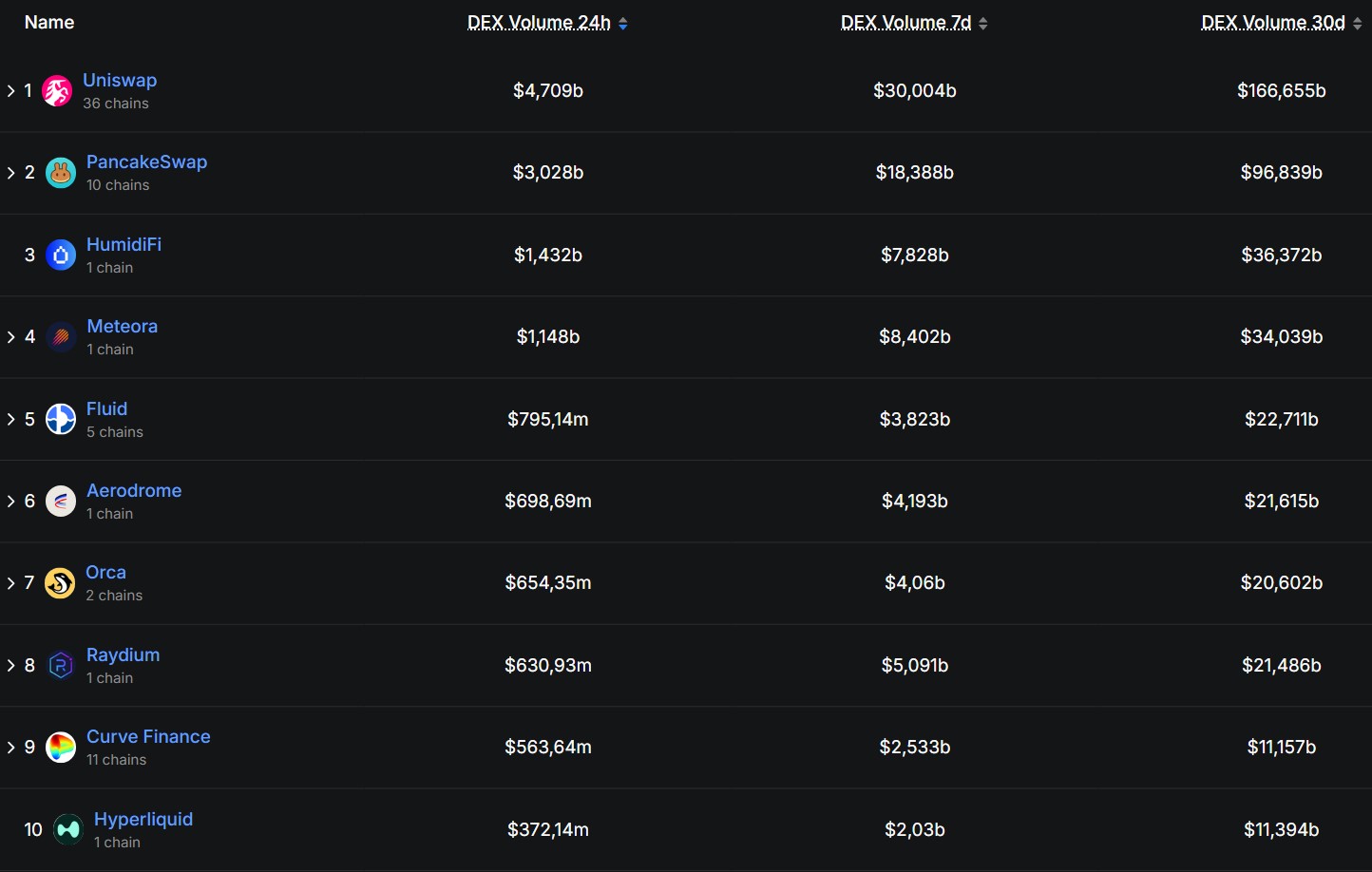Open the Uniswap protocol link
Viewport: 1372px width, 872px height.
click(x=120, y=80)
